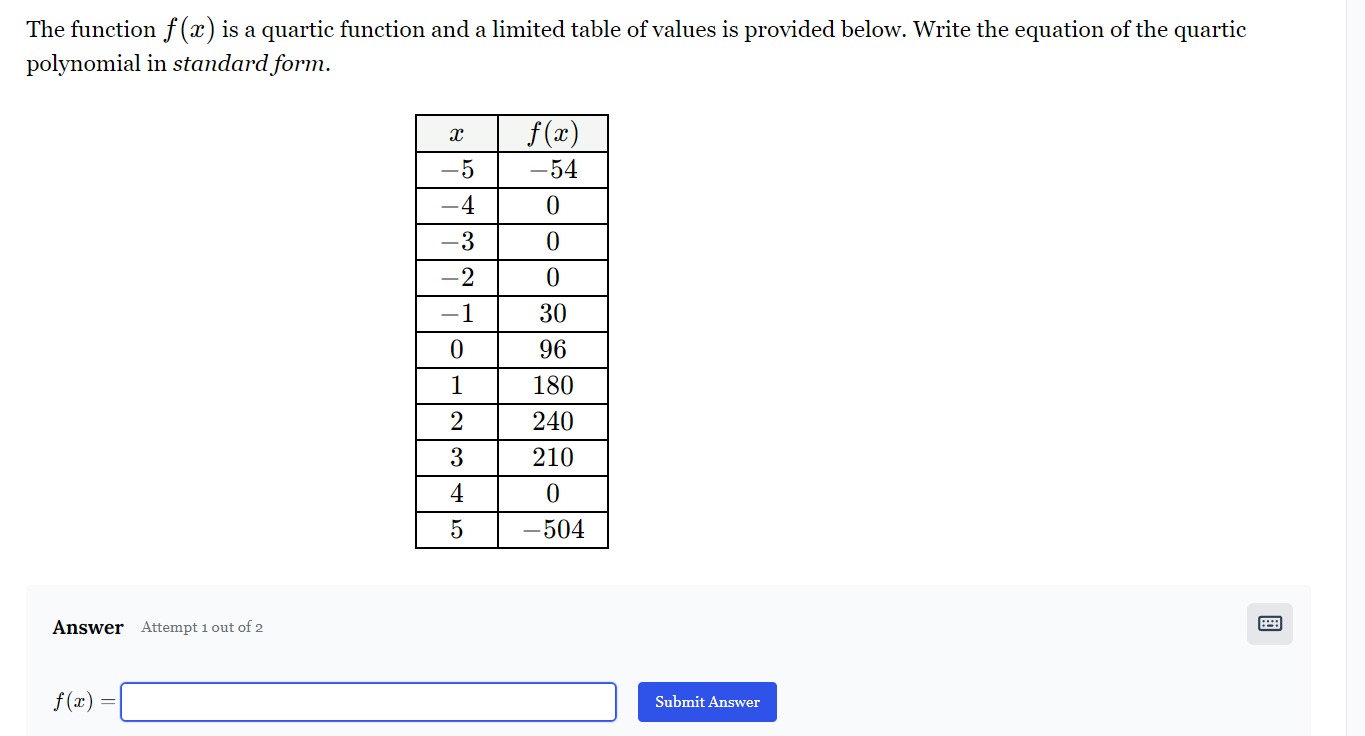1365x736 pixels.
Task: Click the italic 'standard form' text
Action: 249,65
